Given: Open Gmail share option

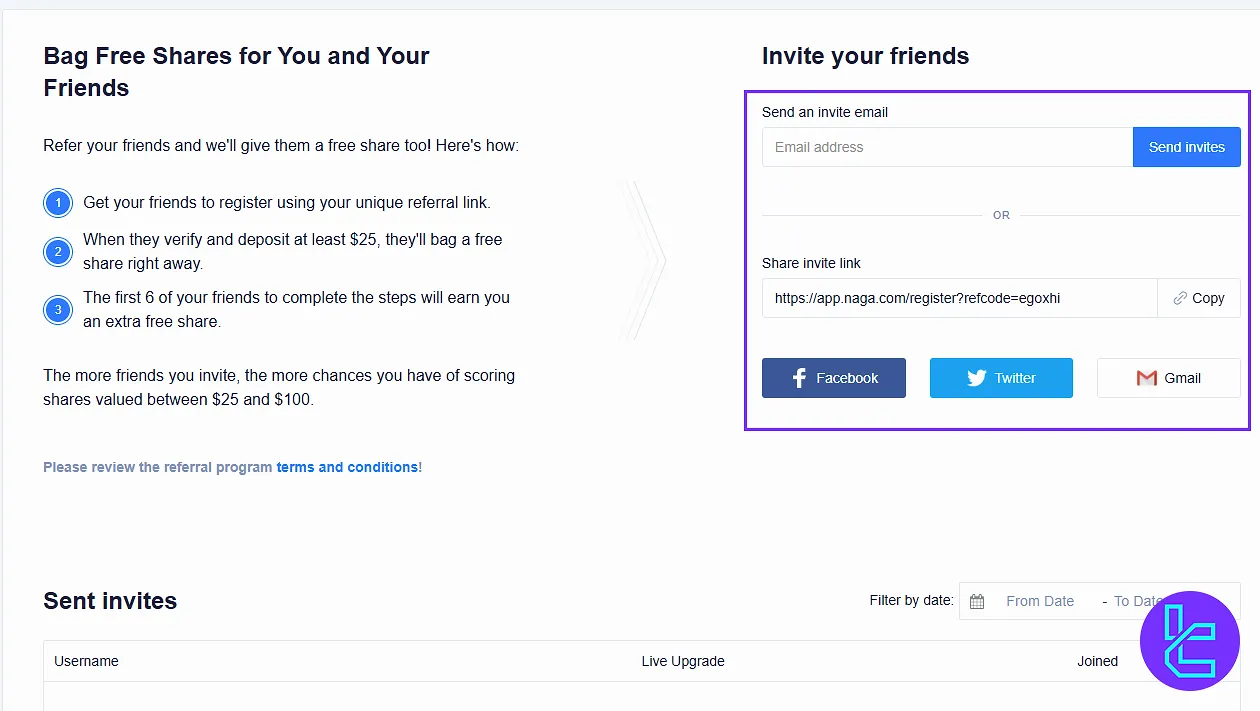Looking at the screenshot, I should tap(1168, 378).
